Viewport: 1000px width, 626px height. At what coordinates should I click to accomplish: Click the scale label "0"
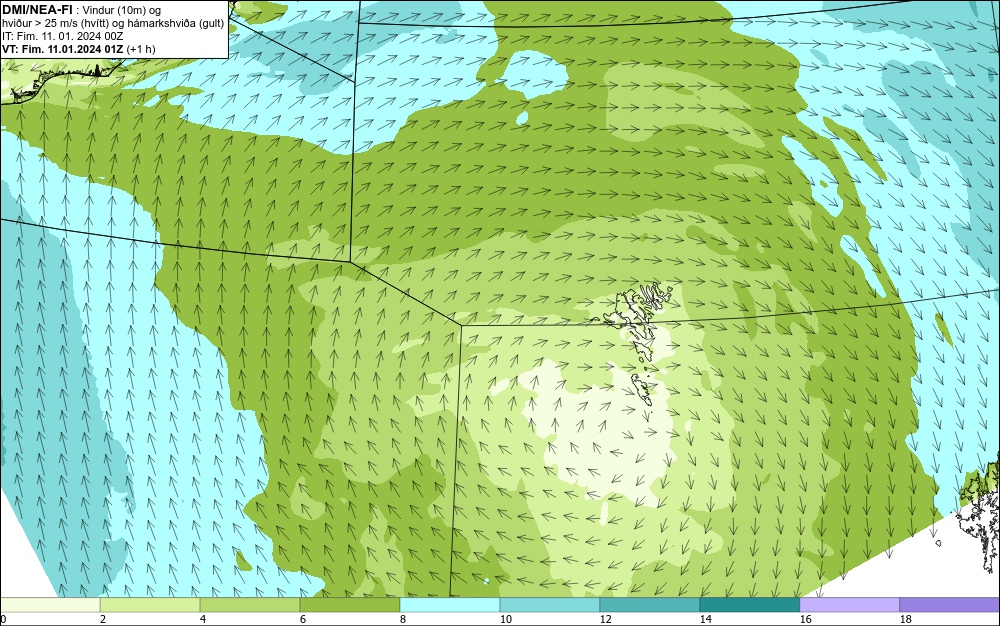3,619
